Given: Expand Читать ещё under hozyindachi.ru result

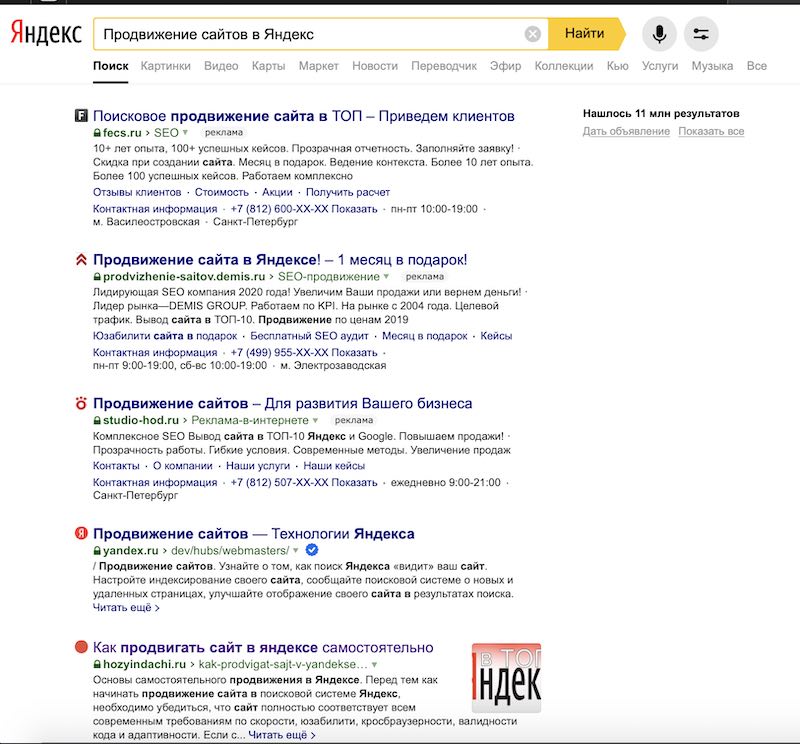Looking at the screenshot, I should [x=282, y=735].
